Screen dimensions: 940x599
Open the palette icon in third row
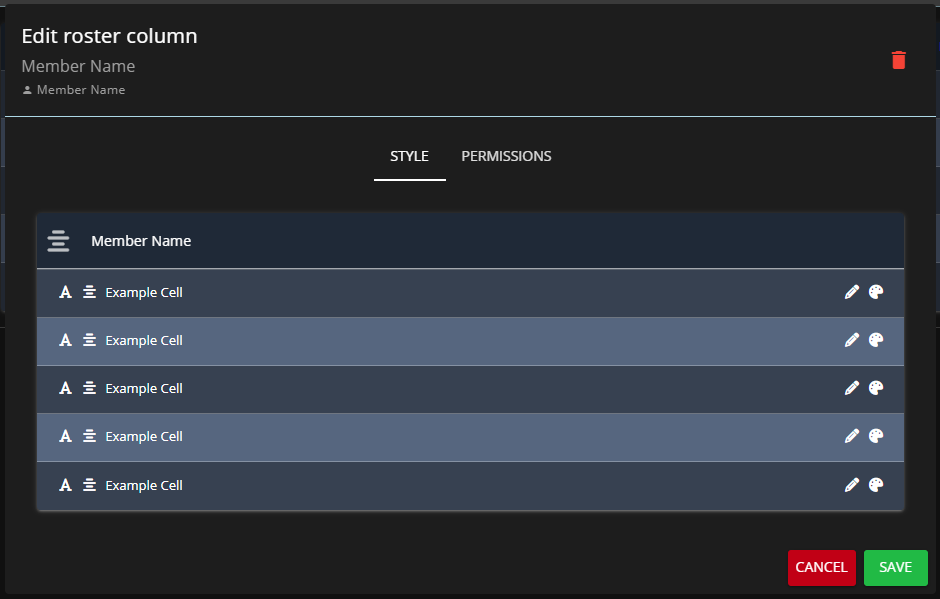click(876, 388)
